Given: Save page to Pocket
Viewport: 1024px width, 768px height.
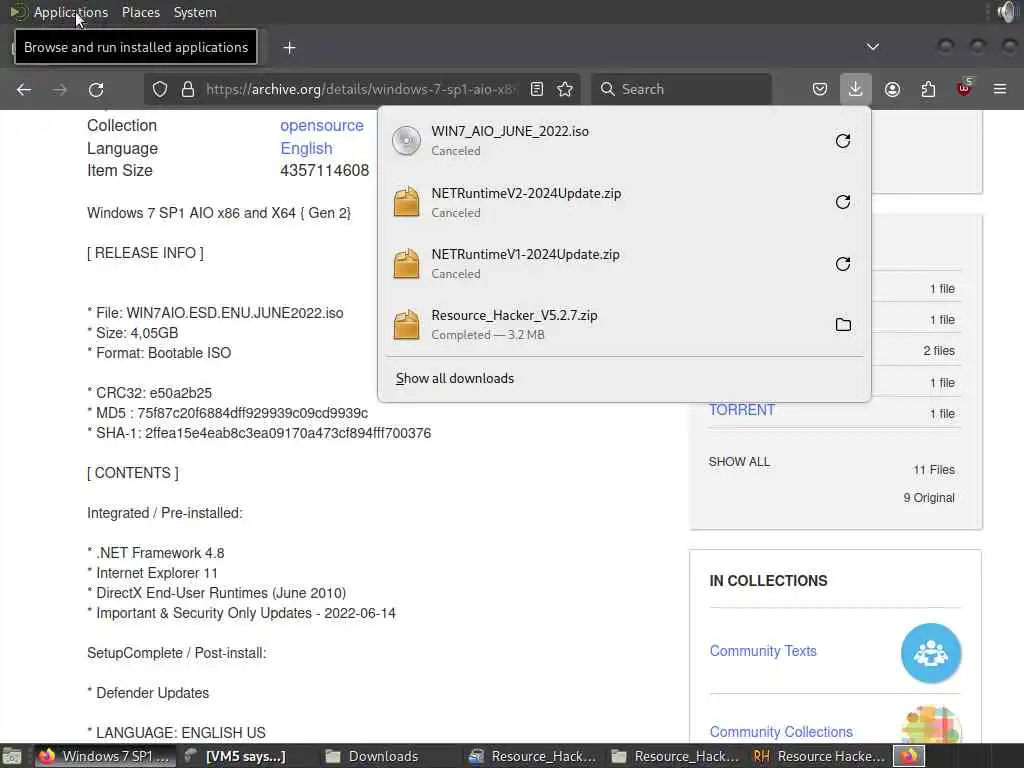Looking at the screenshot, I should point(820,89).
